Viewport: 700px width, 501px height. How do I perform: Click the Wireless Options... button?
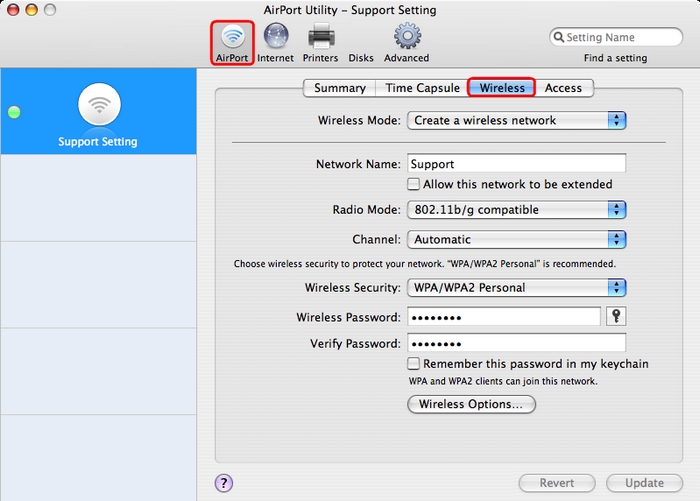pos(471,404)
